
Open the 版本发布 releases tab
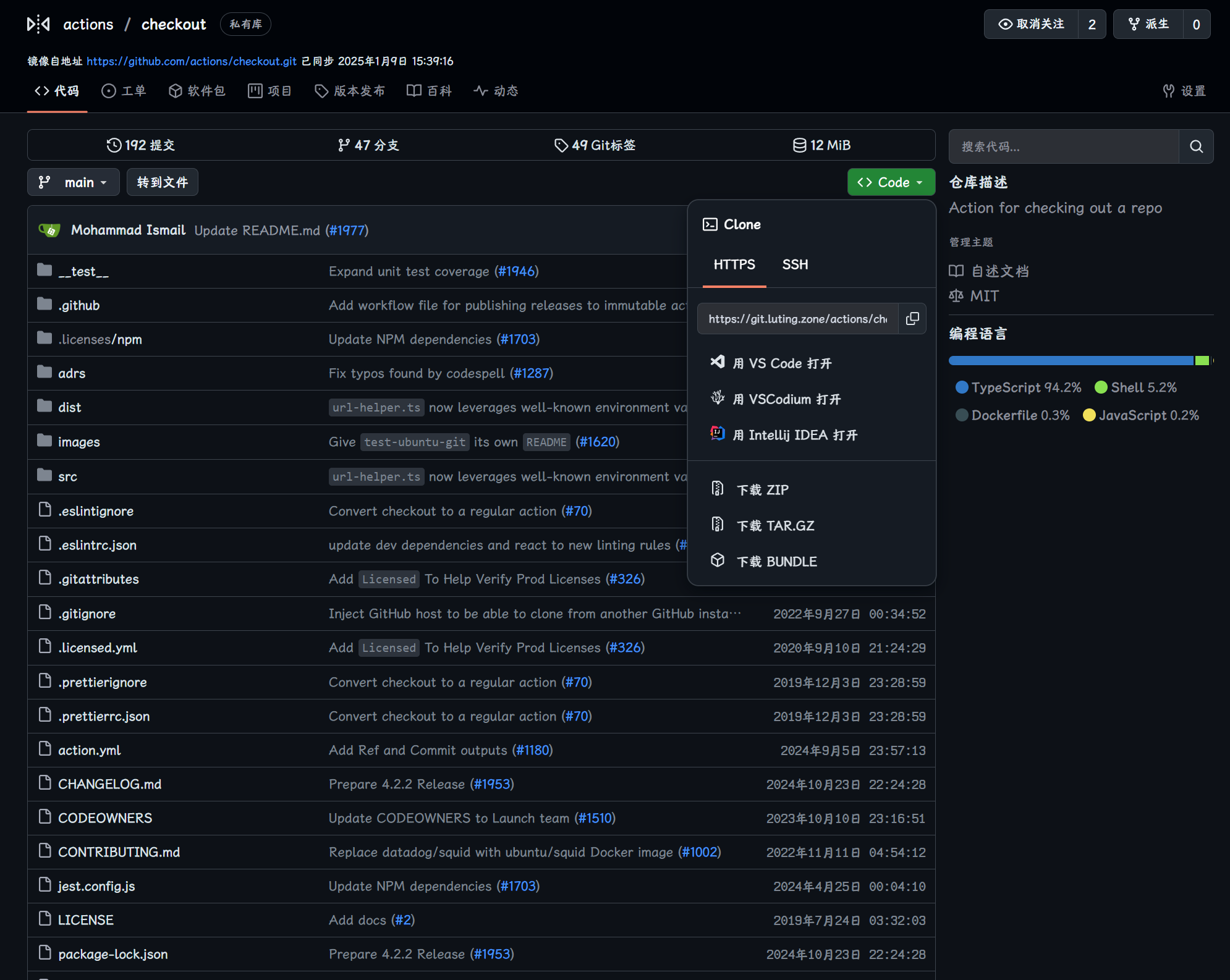pyautogui.click(x=350, y=91)
